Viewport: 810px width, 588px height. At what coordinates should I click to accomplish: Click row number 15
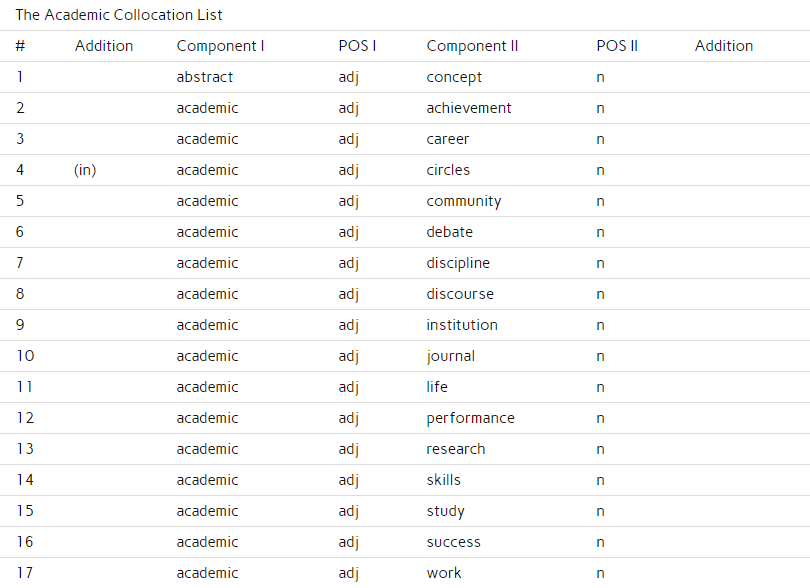(x=25, y=511)
